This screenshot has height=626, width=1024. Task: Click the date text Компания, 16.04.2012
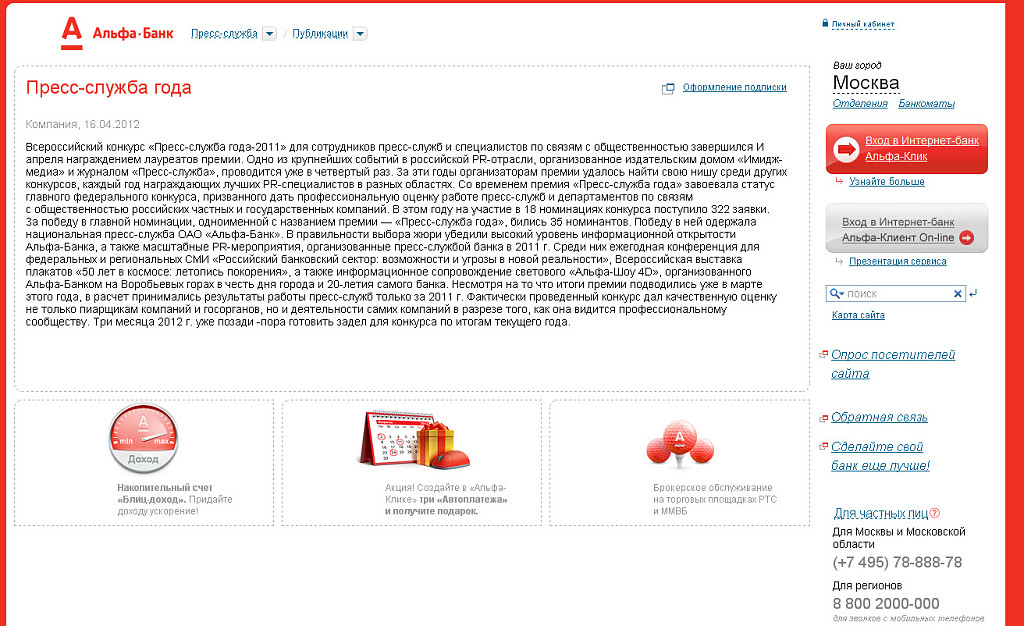(82, 124)
